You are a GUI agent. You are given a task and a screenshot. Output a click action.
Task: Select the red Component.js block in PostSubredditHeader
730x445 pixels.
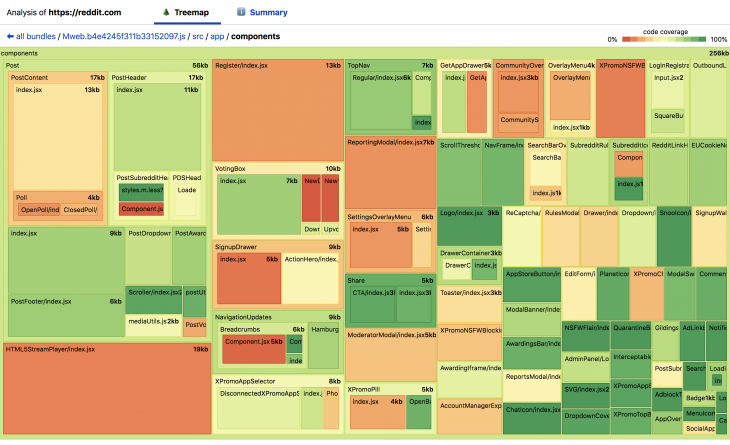pyautogui.click(x=142, y=209)
